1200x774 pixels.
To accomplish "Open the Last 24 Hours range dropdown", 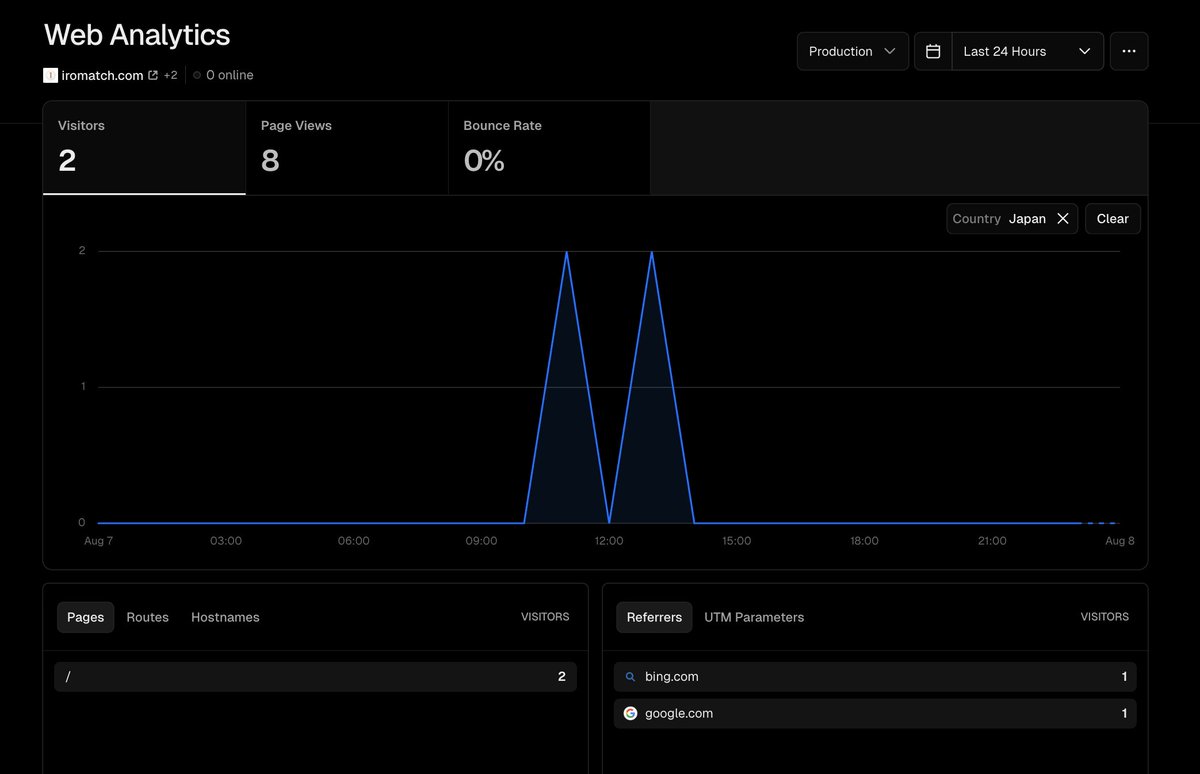I will point(1028,51).
